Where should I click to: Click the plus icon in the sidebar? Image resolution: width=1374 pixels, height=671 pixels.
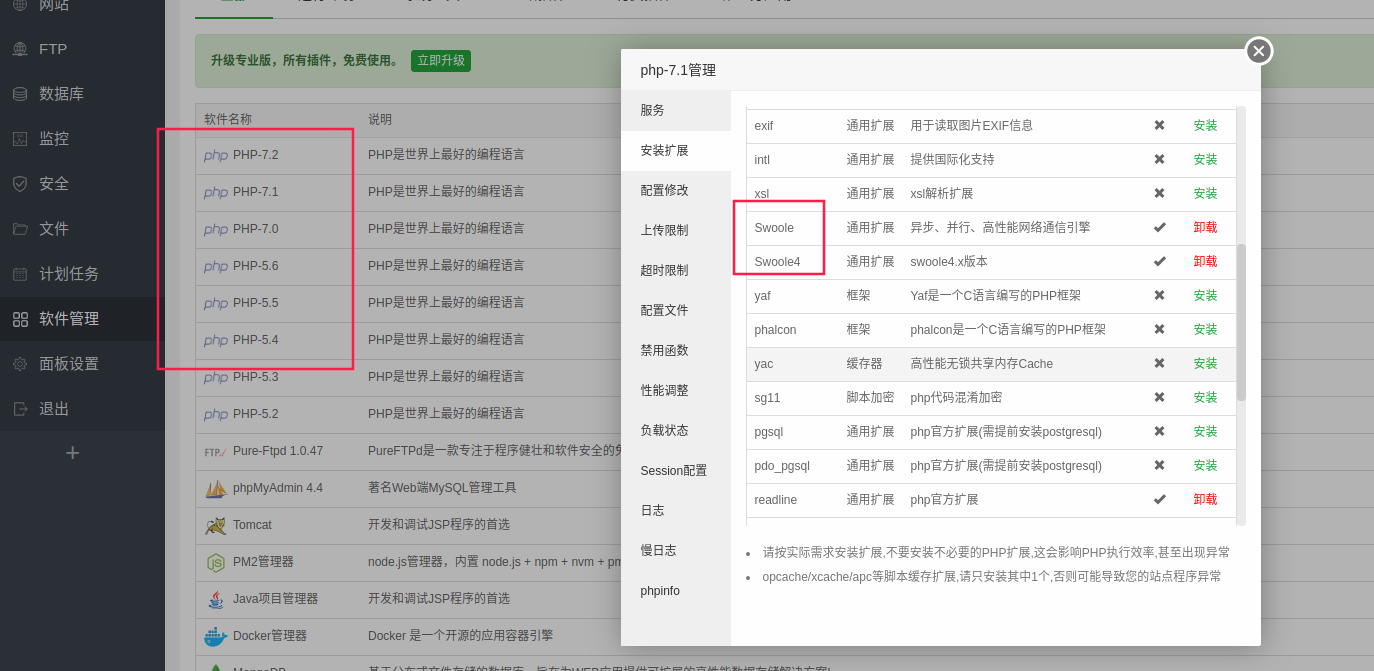[x=72, y=453]
